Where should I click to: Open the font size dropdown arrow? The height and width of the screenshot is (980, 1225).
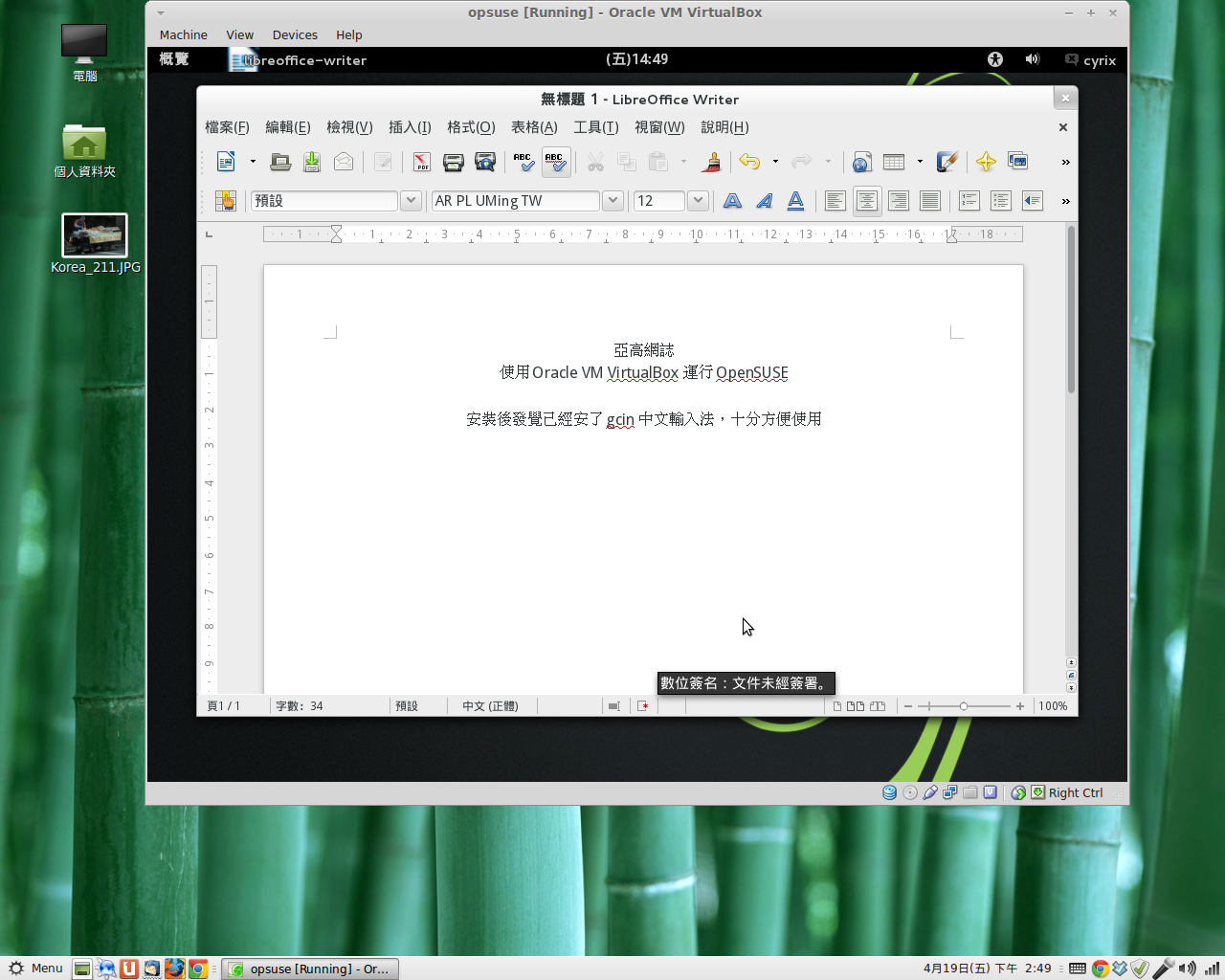[x=698, y=201]
